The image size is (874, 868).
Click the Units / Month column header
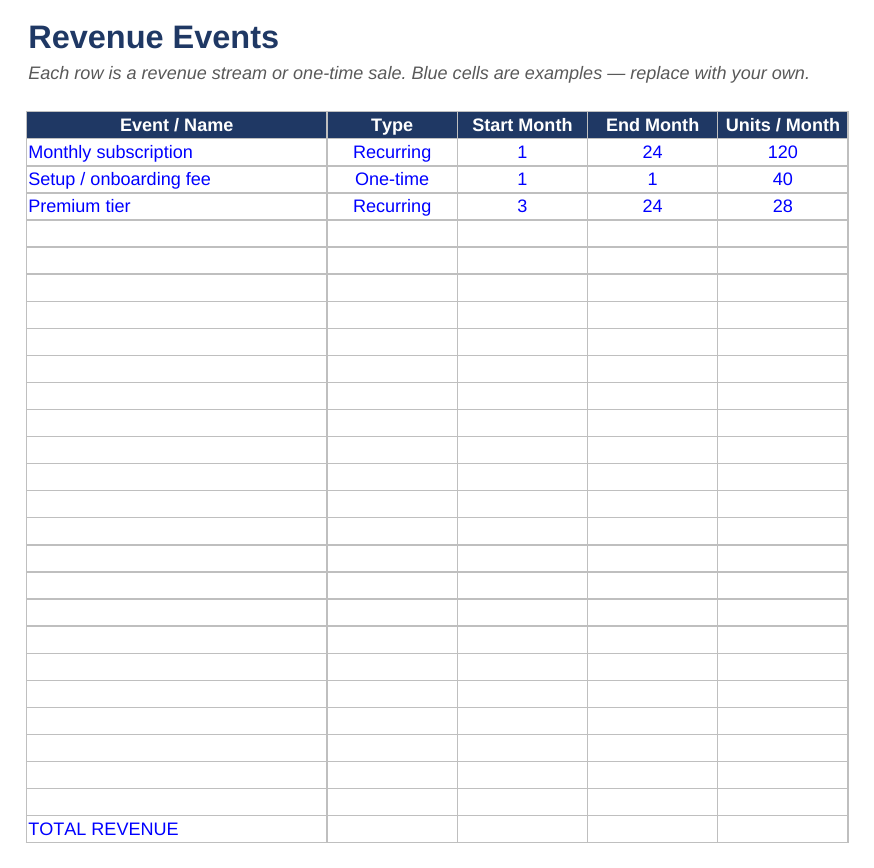point(783,125)
